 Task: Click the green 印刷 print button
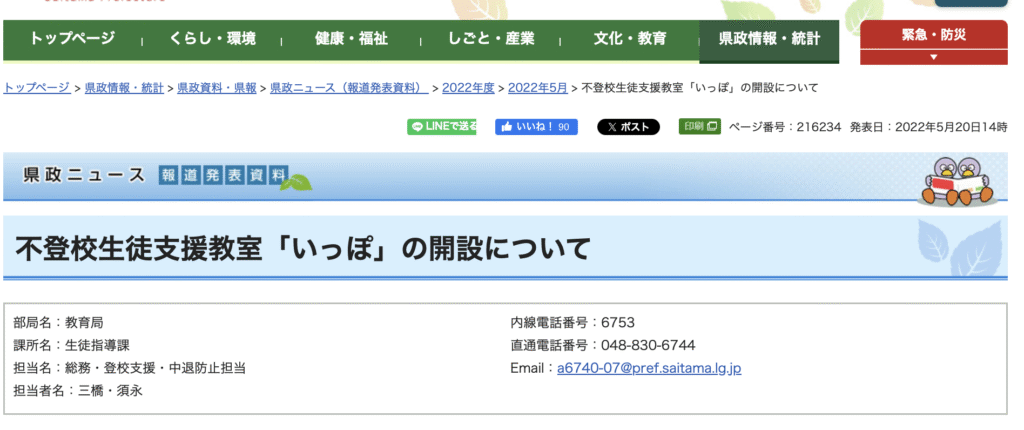click(699, 126)
